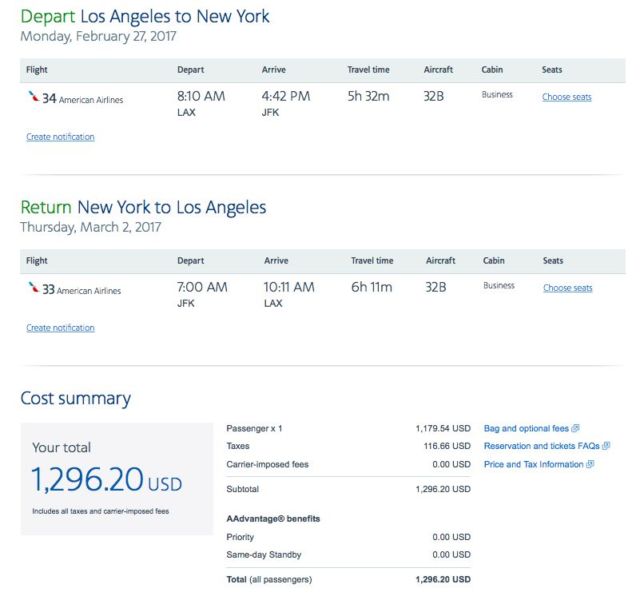Choose seats for the return JFK to LAX flight
This screenshot has height=600, width=640.
coord(567,288)
